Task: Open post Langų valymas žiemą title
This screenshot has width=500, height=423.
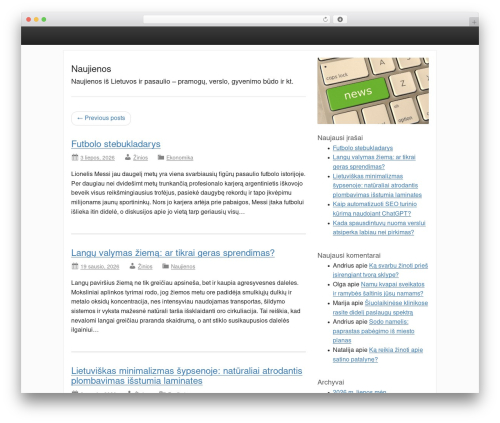Action: click(x=173, y=253)
